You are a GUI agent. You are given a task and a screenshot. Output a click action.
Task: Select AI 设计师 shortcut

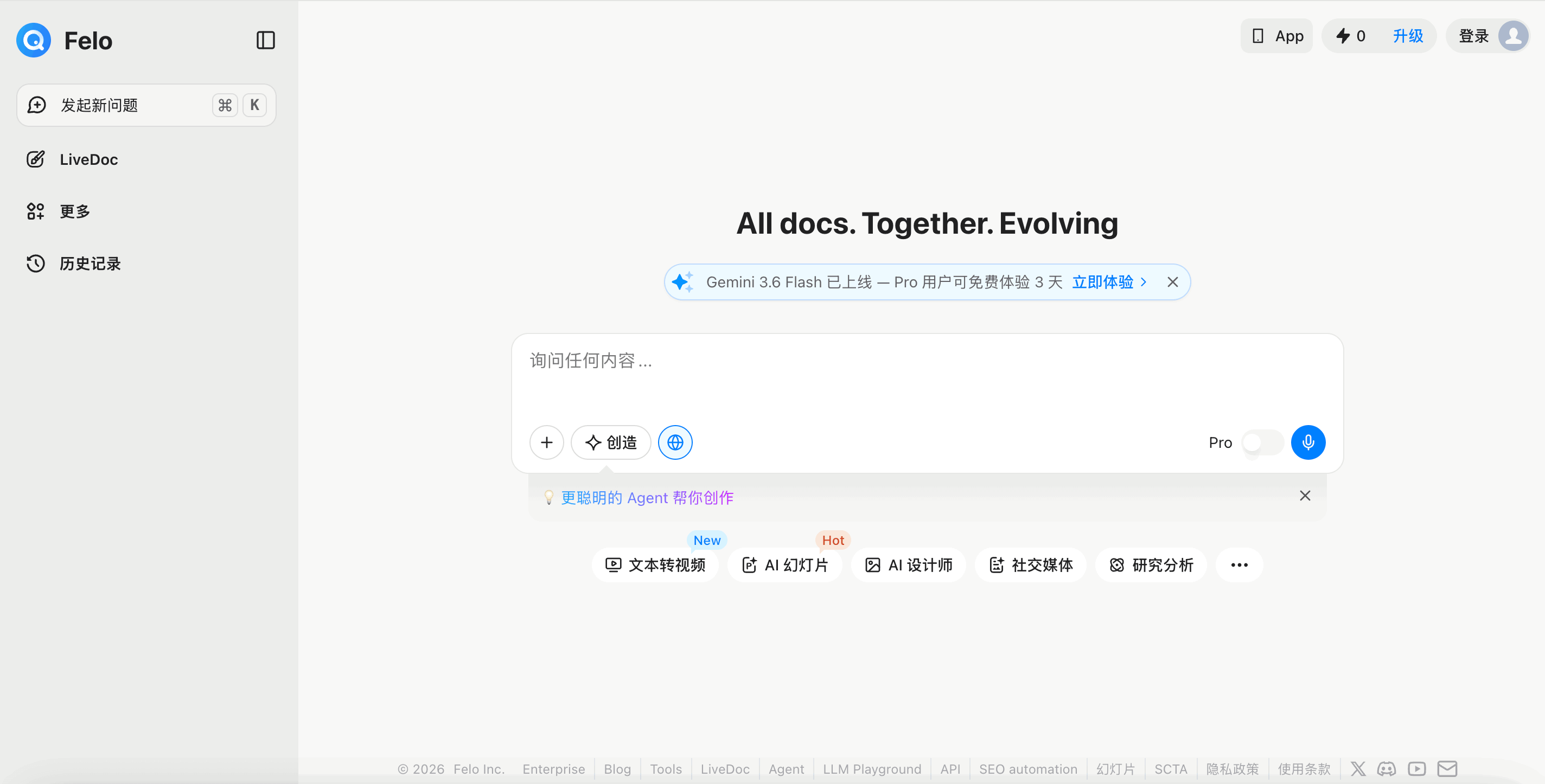pyautogui.click(x=908, y=564)
